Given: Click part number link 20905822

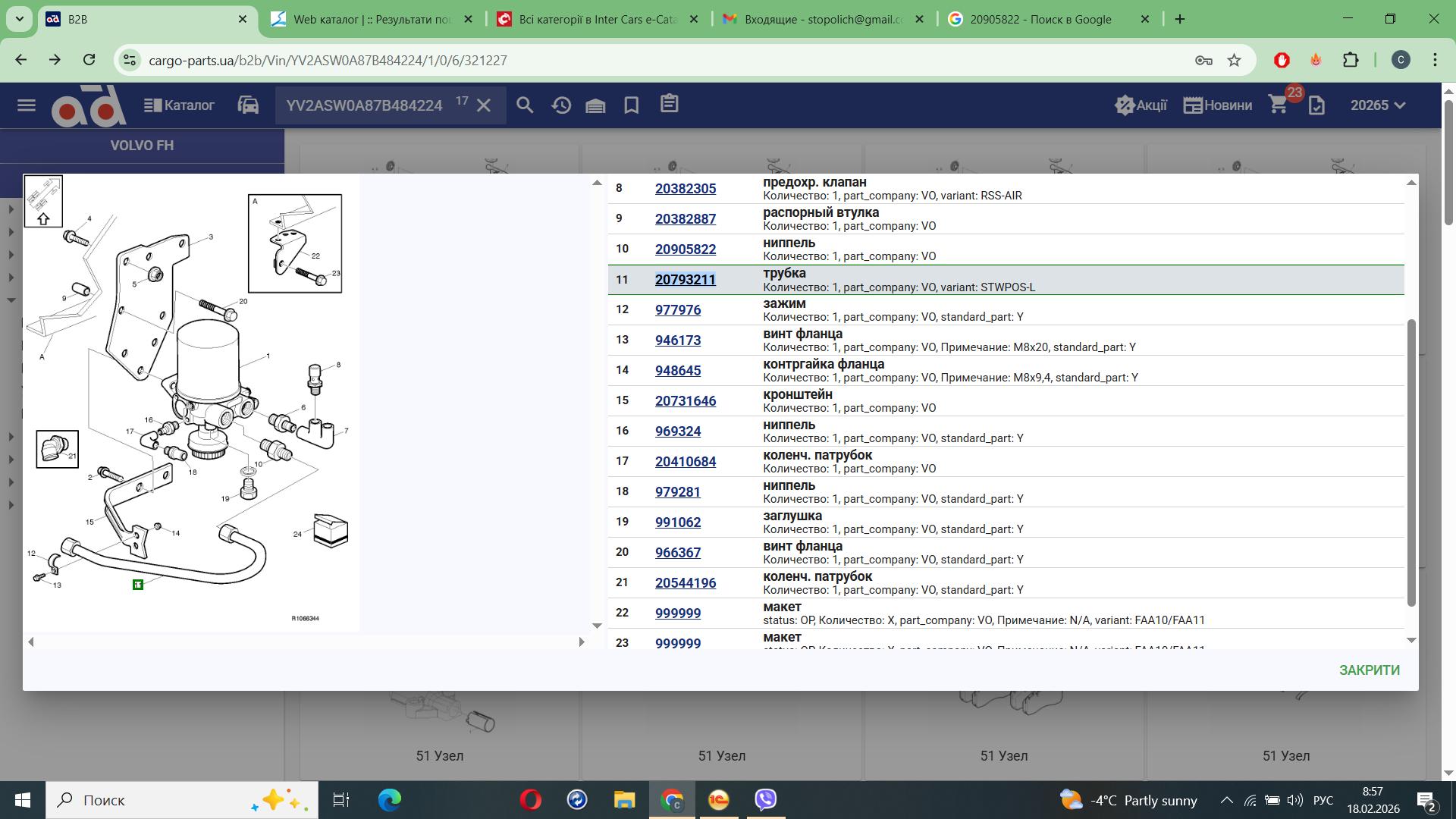Looking at the screenshot, I should point(685,249).
